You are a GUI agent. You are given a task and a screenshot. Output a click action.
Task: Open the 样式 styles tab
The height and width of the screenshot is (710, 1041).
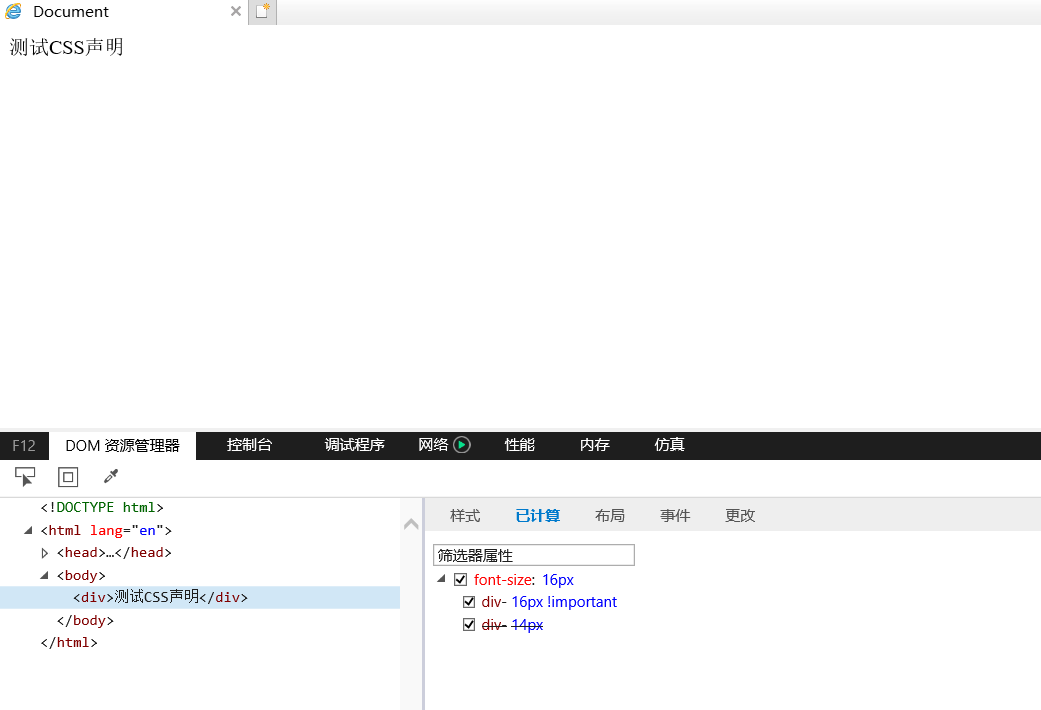coord(465,516)
